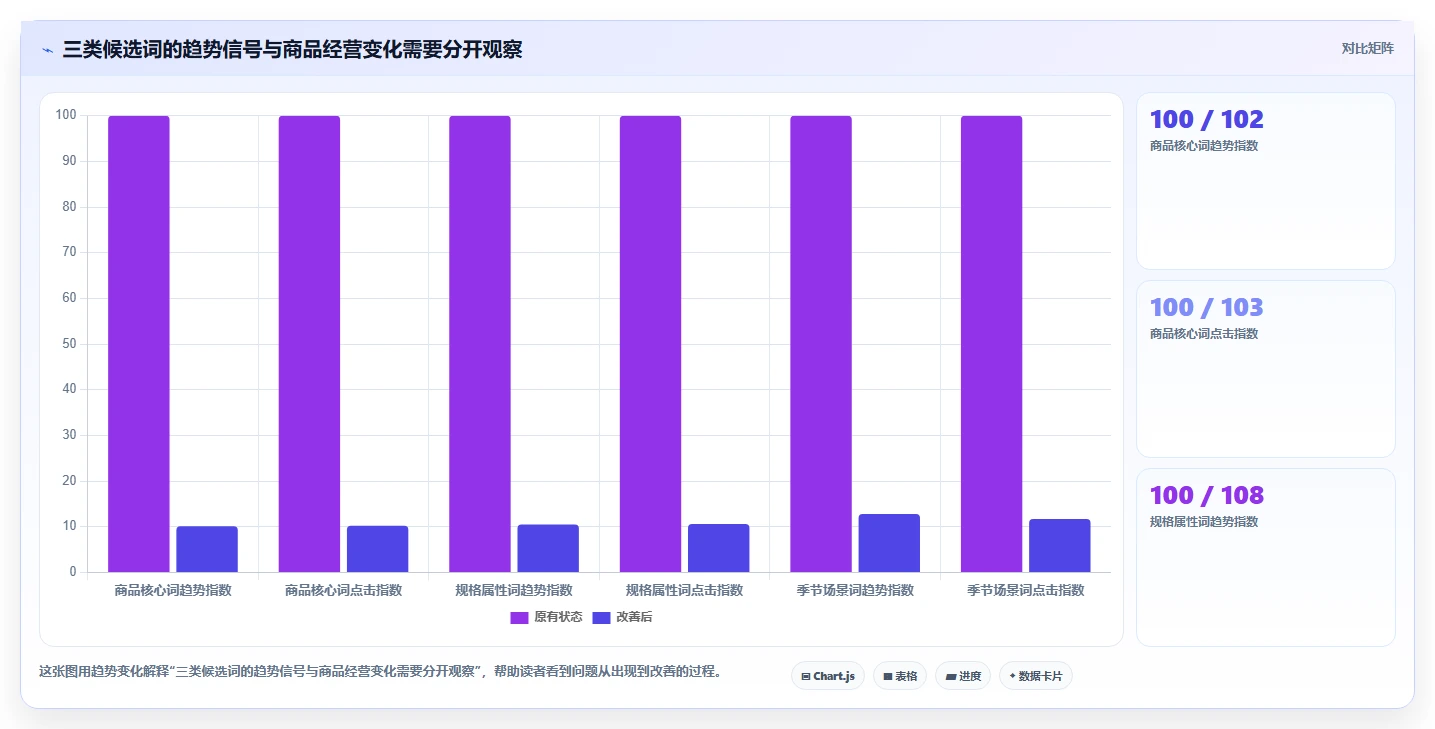Open the 100 / 108 data card
This screenshot has height=729, width=1435.
point(1265,557)
